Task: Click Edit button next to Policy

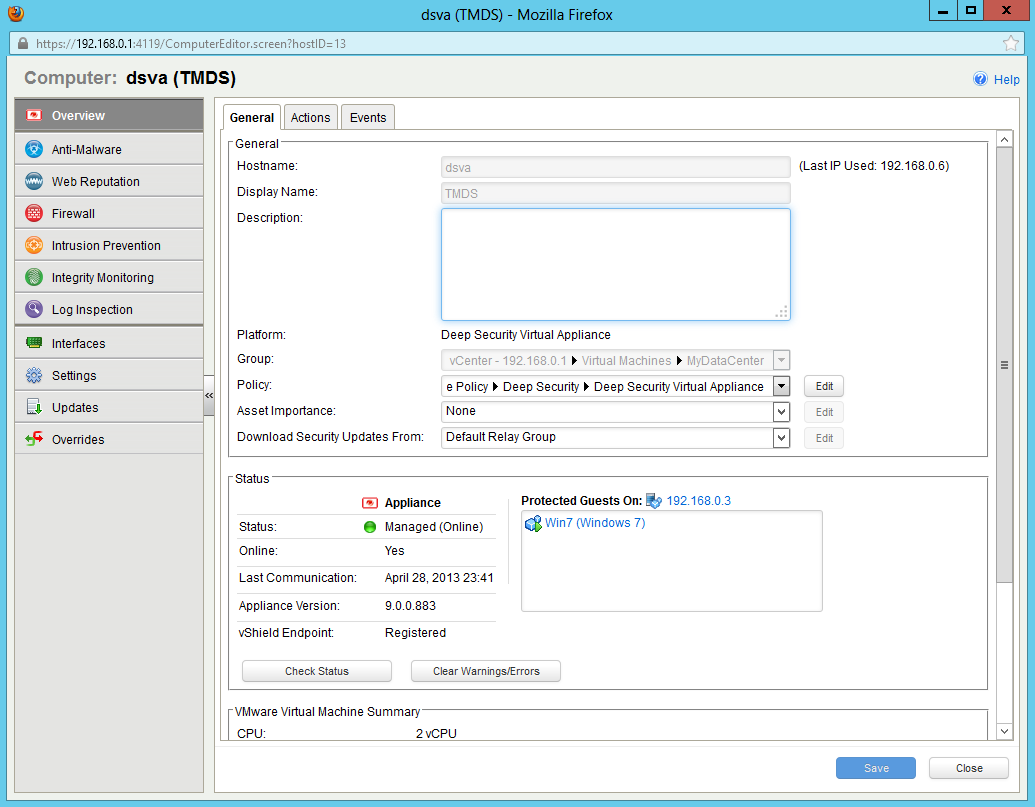Action: (x=824, y=386)
